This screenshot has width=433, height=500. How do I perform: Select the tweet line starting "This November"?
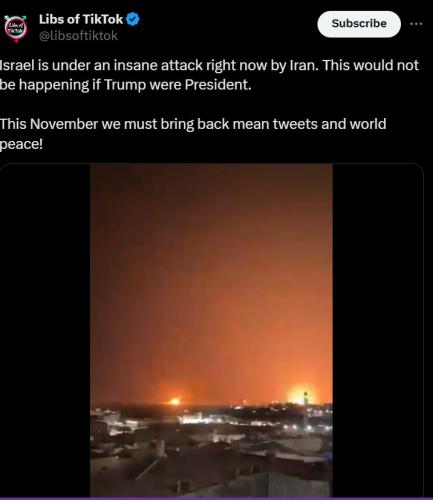tap(193, 134)
